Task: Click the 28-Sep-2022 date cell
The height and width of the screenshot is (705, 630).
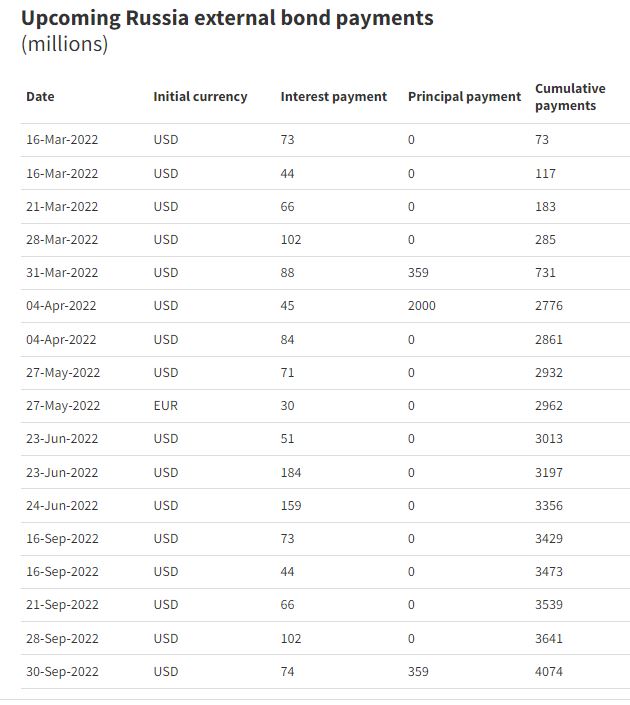Action: [62, 639]
